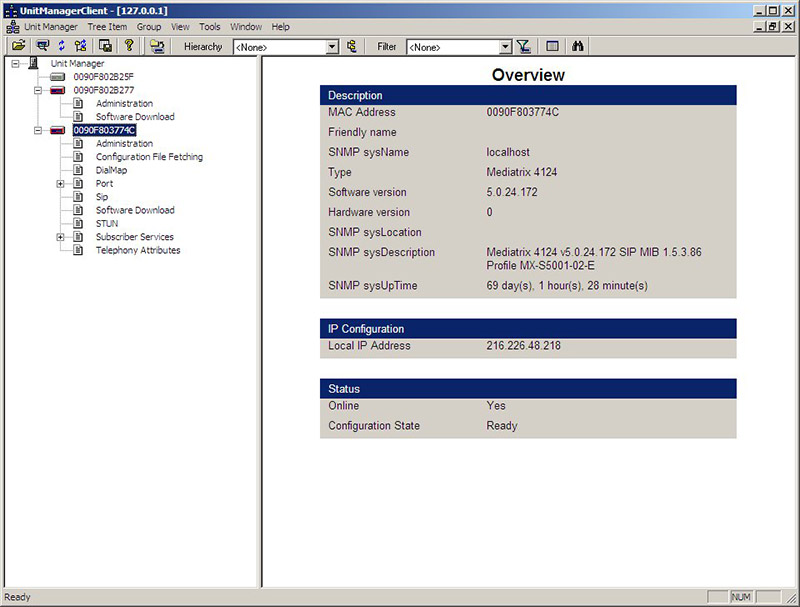Select the Port tree item label
The height and width of the screenshot is (607, 800).
pos(105,184)
